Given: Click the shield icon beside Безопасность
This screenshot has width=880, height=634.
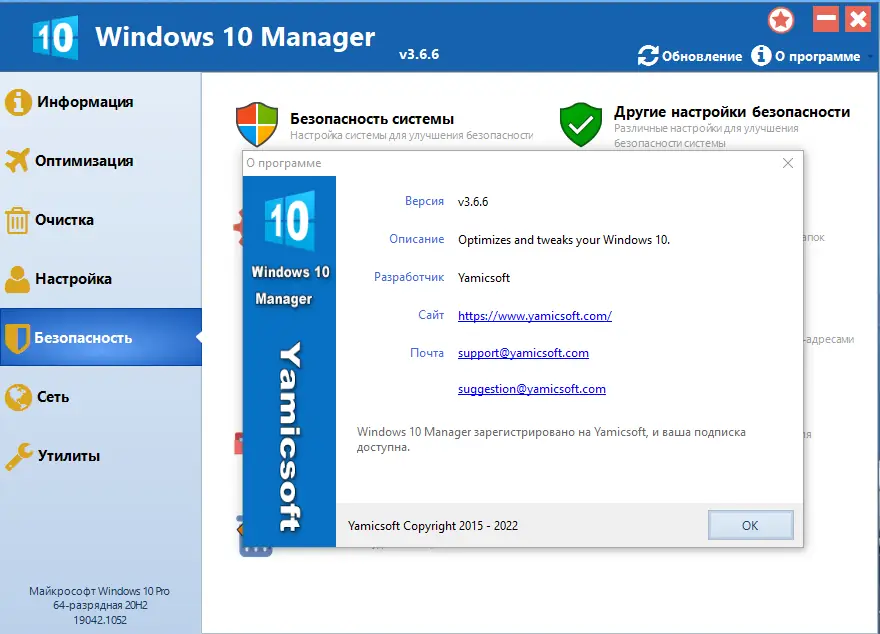Looking at the screenshot, I should (x=17, y=338).
